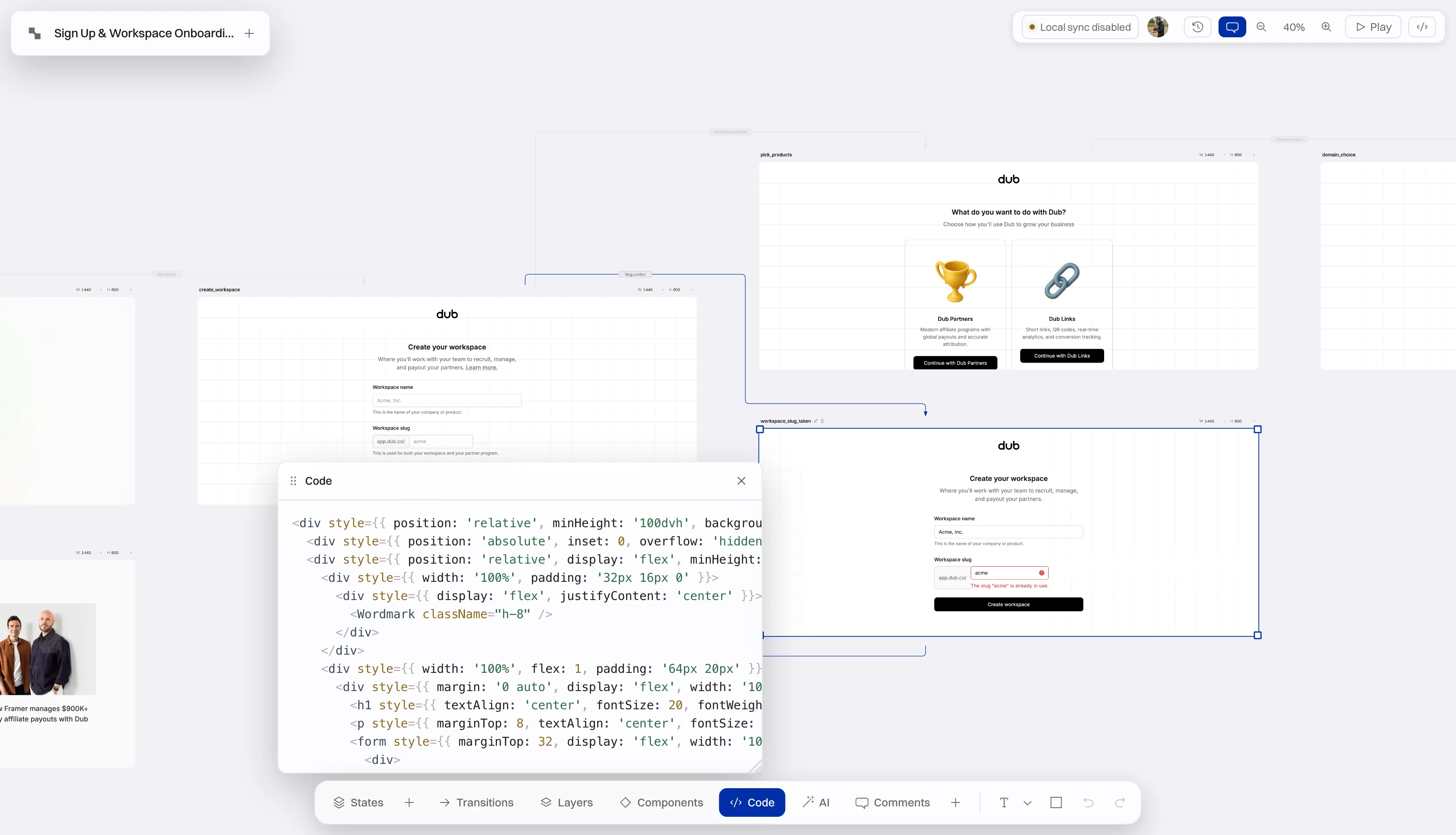Select the pick_products state label
The width and height of the screenshot is (1456, 835).
coord(776,155)
